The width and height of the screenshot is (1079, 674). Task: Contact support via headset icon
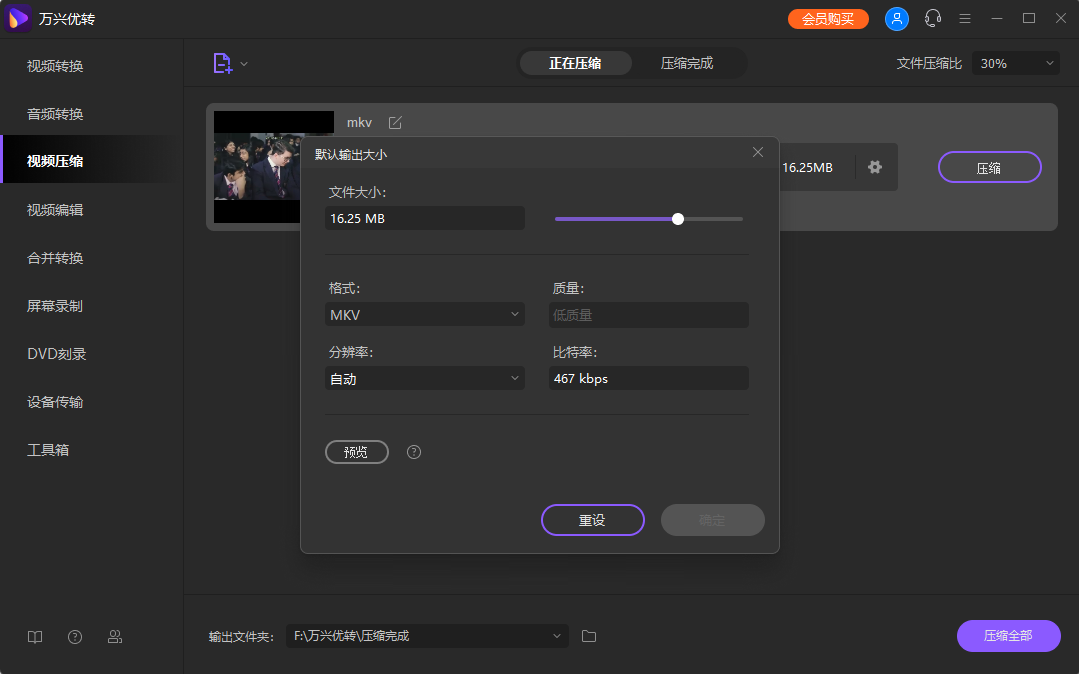[932, 18]
